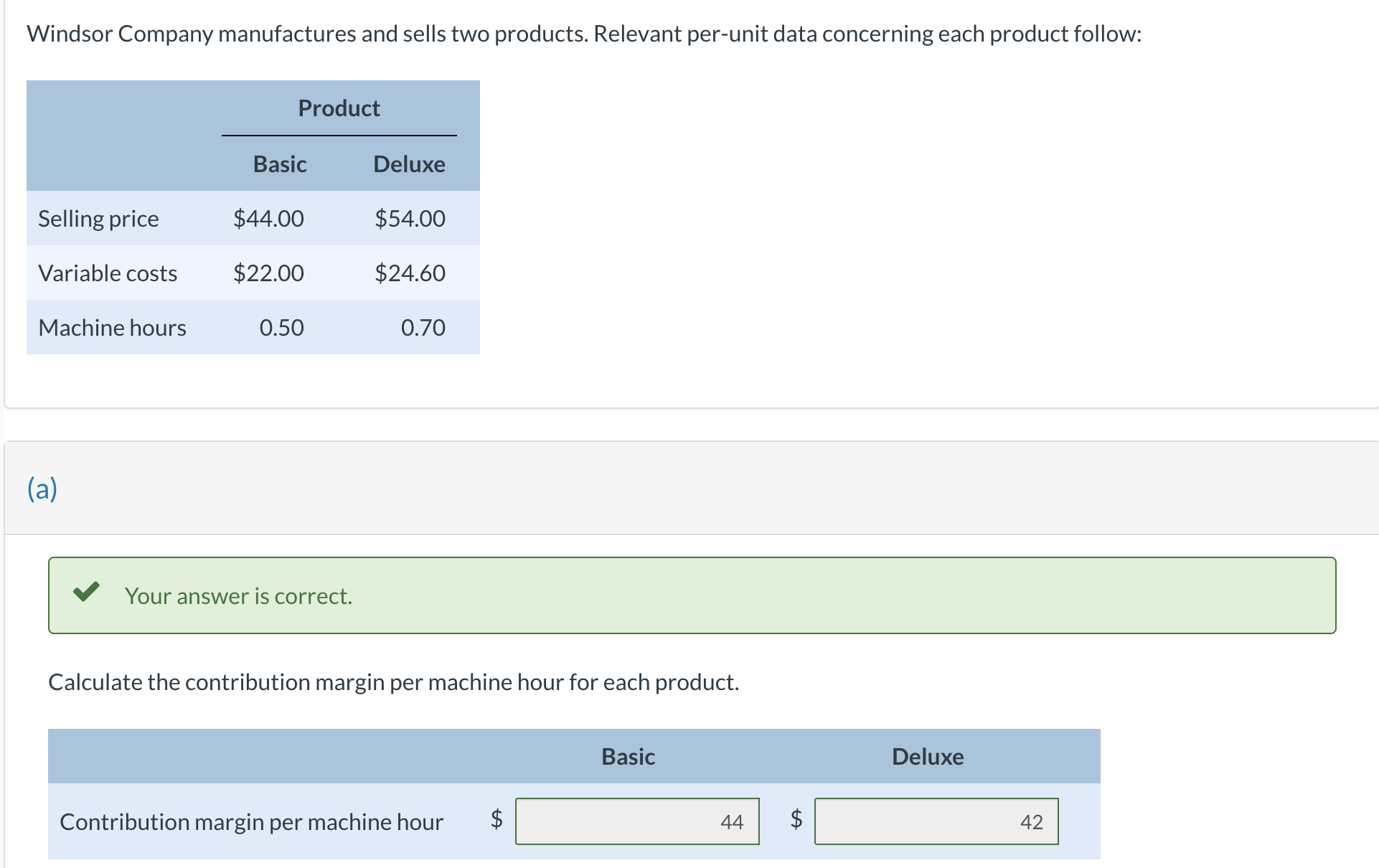The image size is (1379, 868).
Task: Click the 'Deluxe' header in answer table
Action: tap(928, 757)
